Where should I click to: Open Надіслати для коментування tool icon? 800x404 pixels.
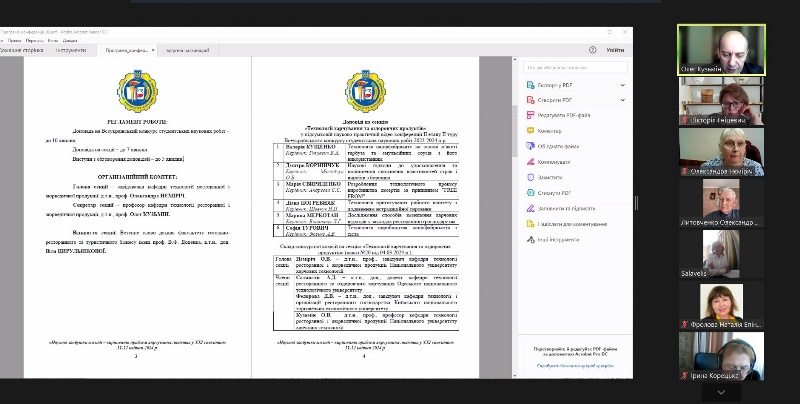point(531,224)
